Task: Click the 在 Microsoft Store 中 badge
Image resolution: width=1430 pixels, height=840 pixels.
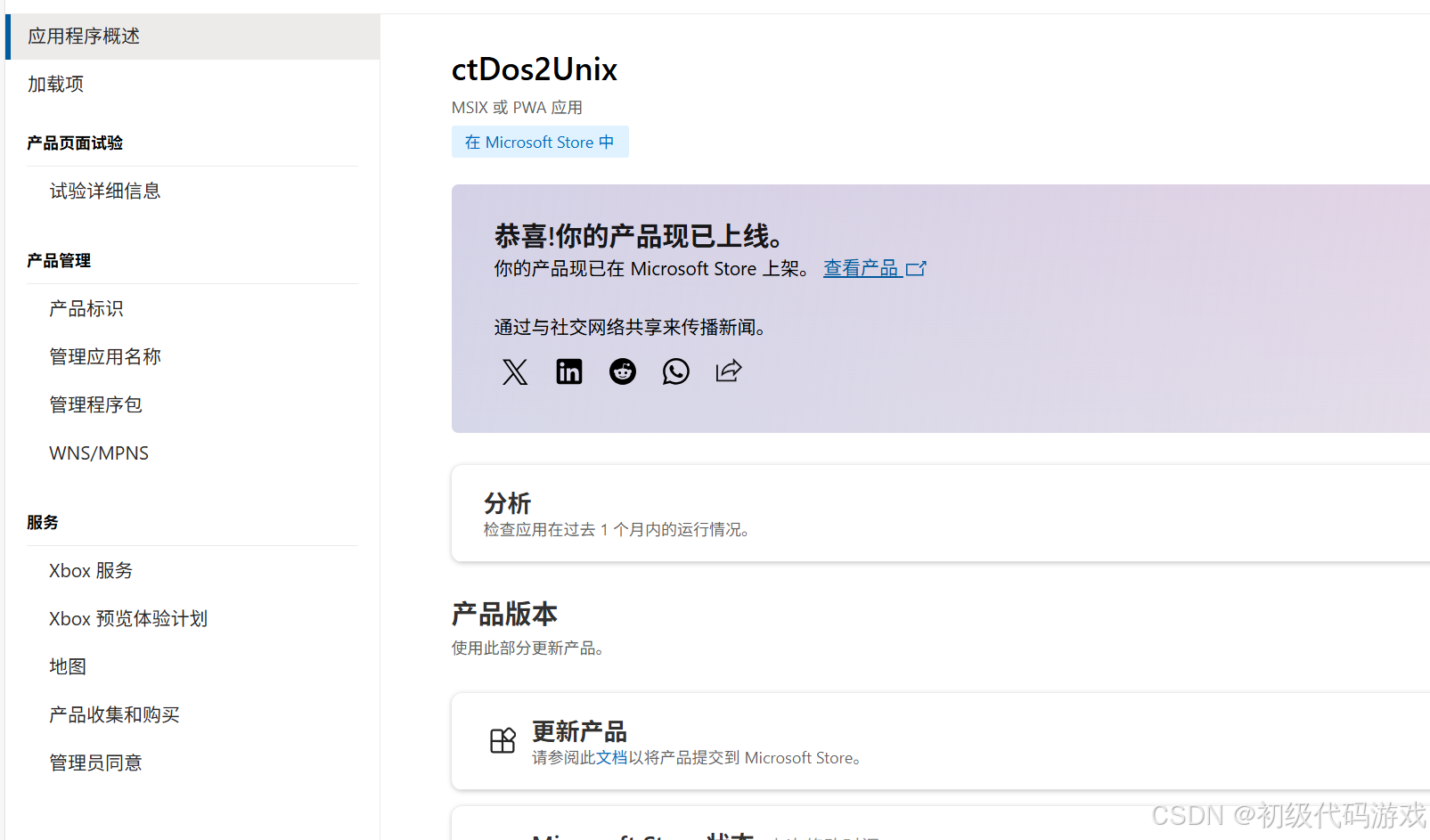Action: pos(540,142)
